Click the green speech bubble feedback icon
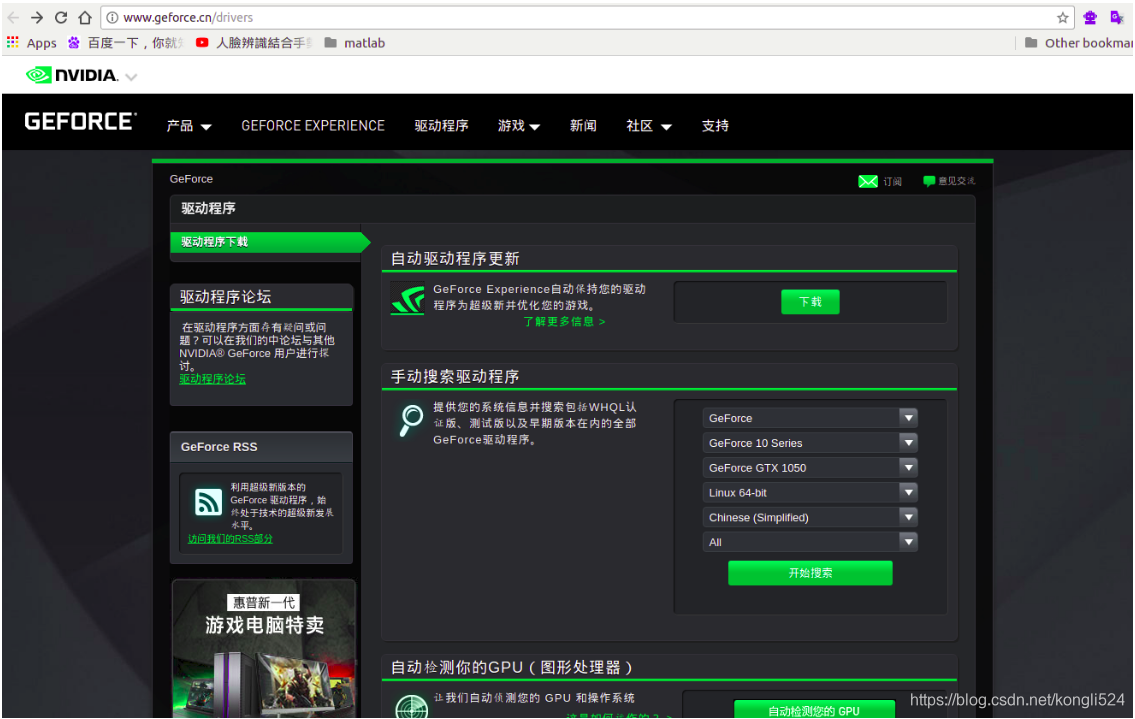Image resolution: width=1135 pixels, height=719 pixels. [929, 181]
